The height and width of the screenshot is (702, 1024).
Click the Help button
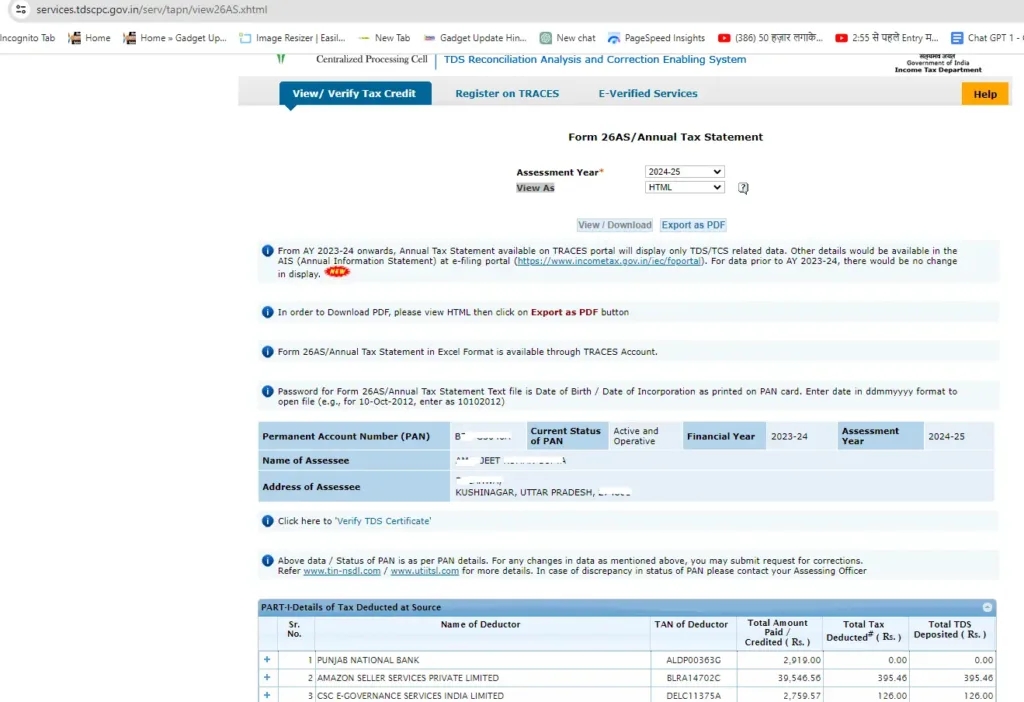[985, 94]
